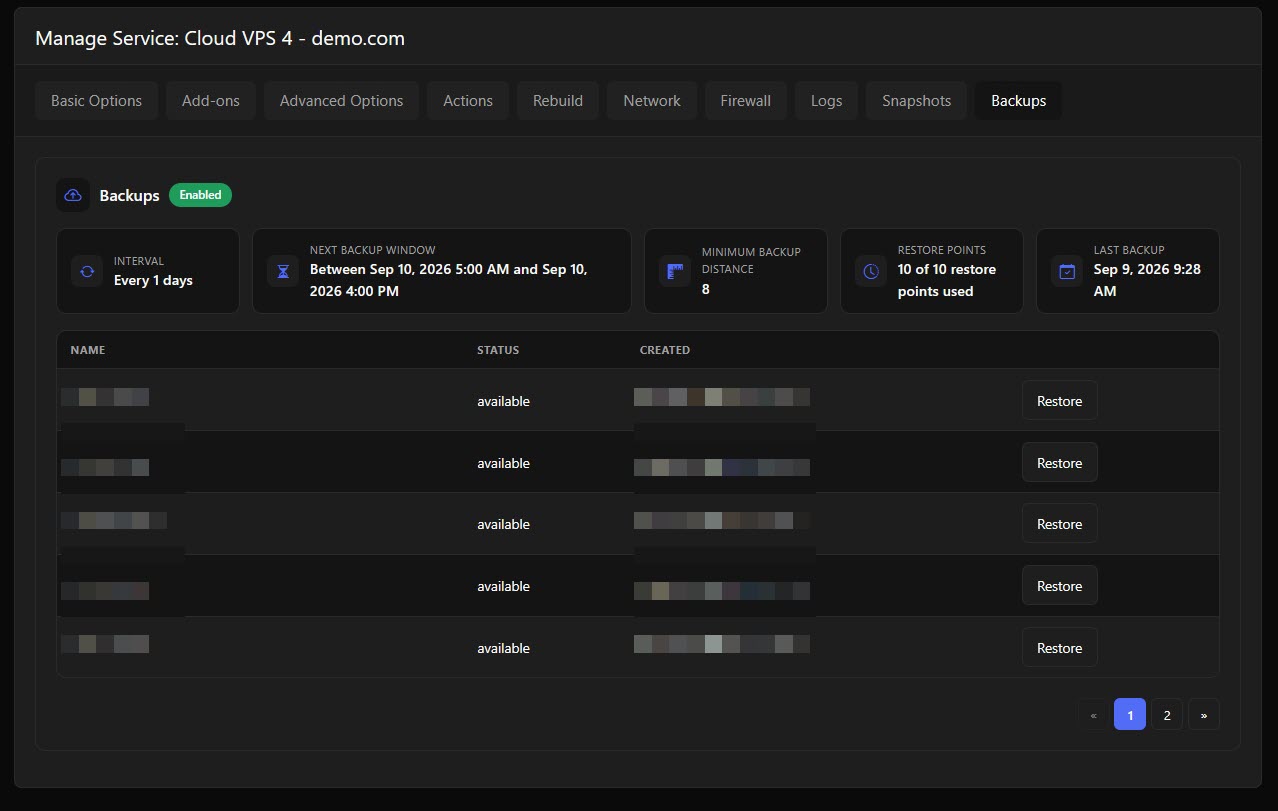Click the 'available' status in last row
This screenshot has height=811, width=1278.
[x=503, y=648]
